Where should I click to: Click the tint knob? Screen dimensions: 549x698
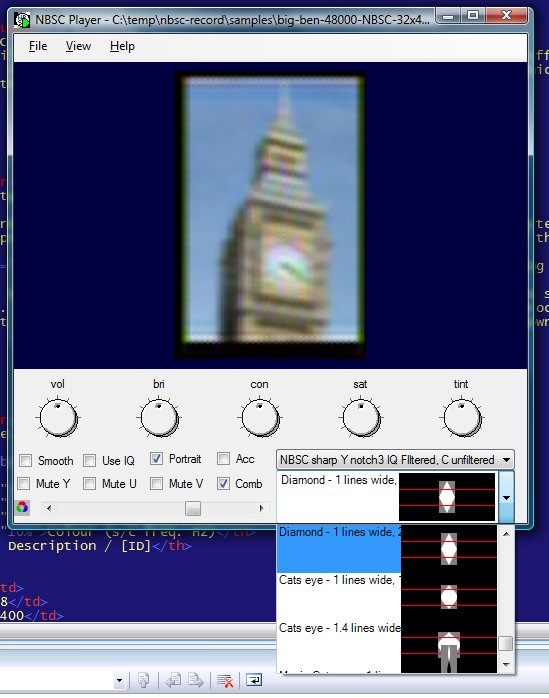(x=462, y=418)
